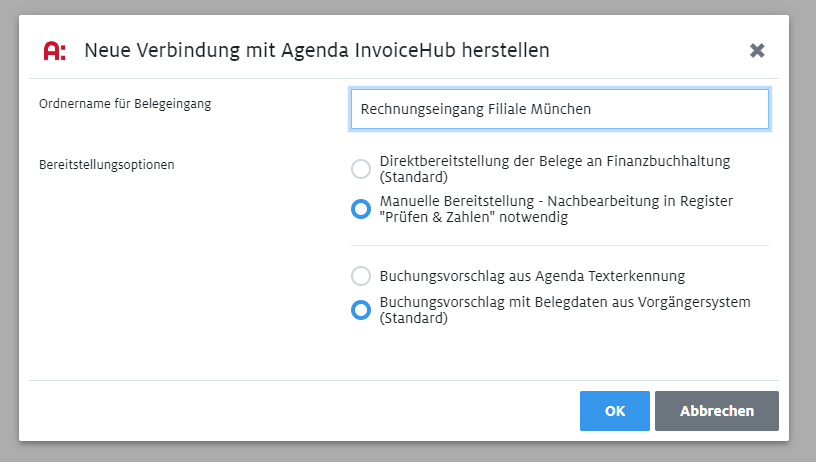Confirm the new connection with OK

615,411
